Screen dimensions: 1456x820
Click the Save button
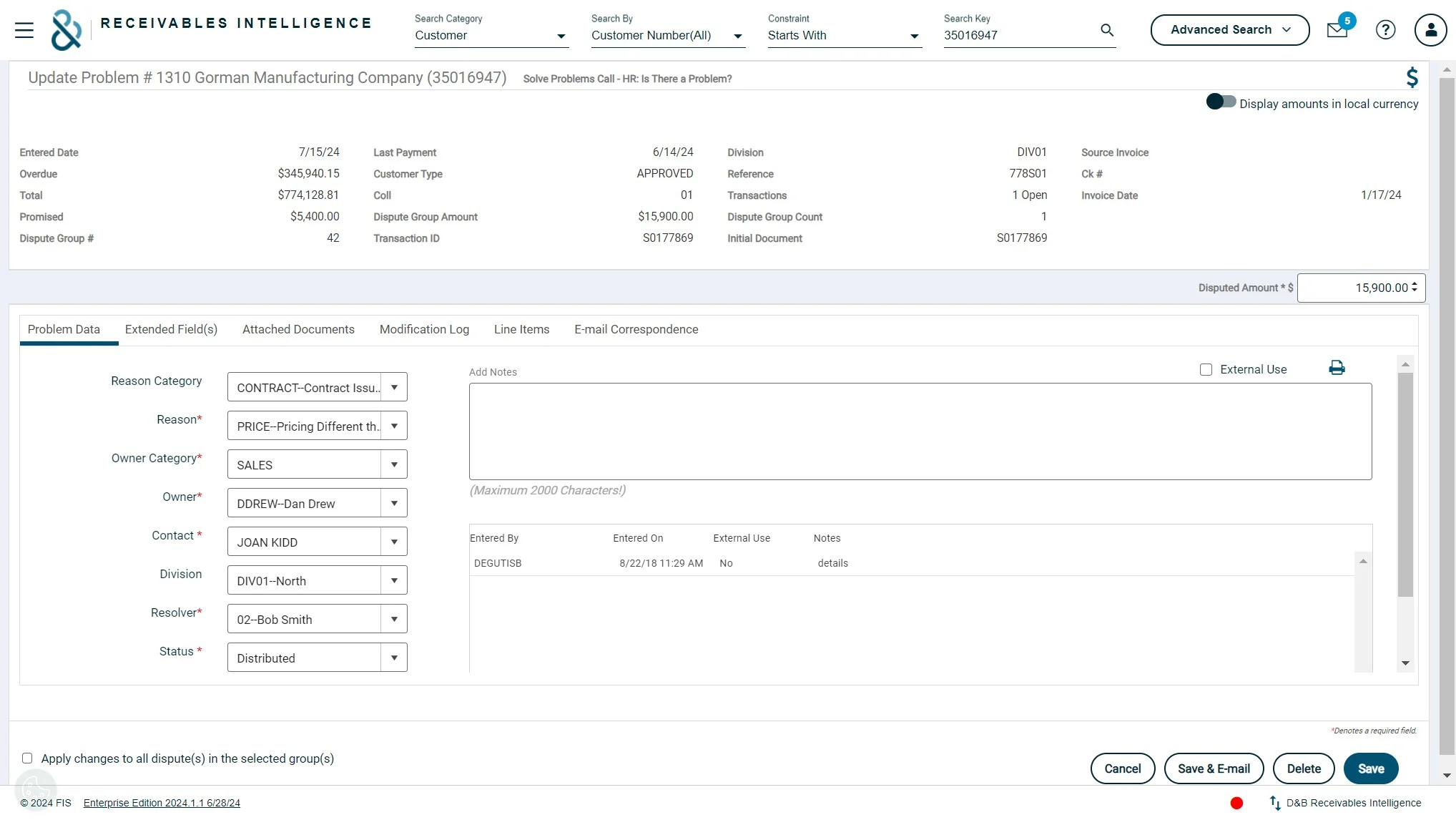pyautogui.click(x=1371, y=768)
